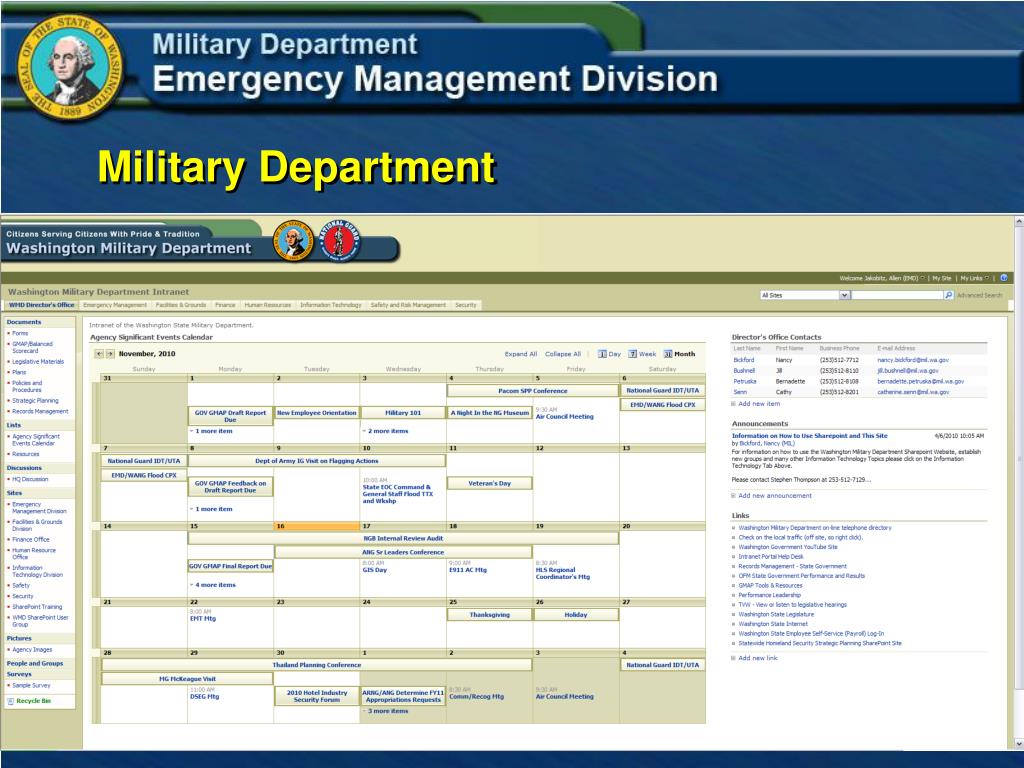Switch calendar to Week view
Screen dimensions: 1024x768
pos(642,354)
